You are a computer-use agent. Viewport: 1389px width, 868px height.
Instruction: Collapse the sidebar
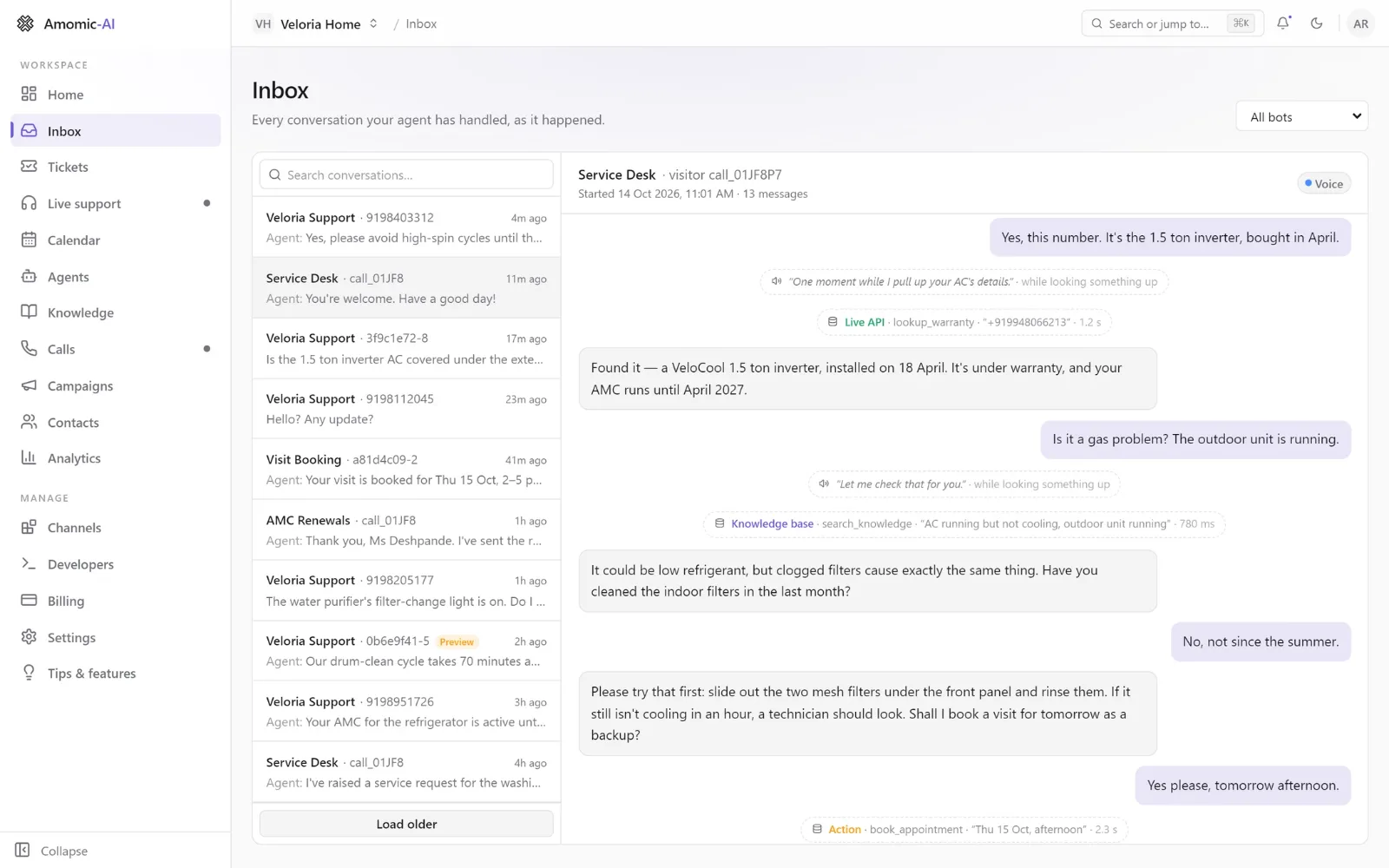pyautogui.click(x=52, y=851)
